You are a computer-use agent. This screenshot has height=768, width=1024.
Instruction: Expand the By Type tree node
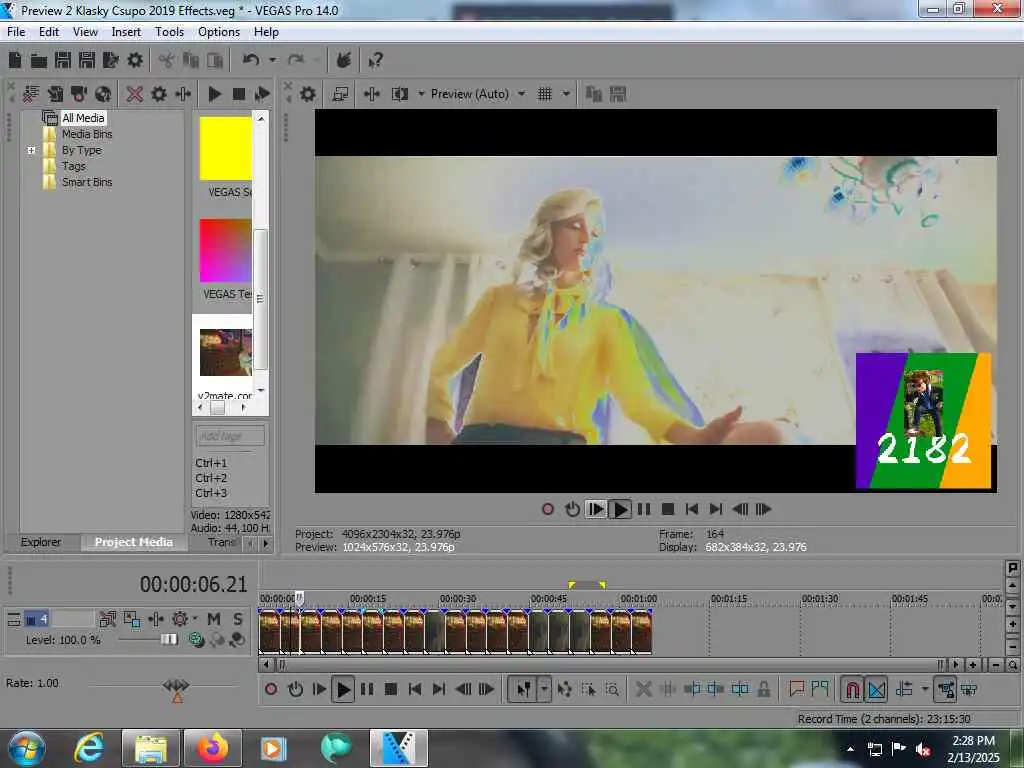(x=31, y=150)
